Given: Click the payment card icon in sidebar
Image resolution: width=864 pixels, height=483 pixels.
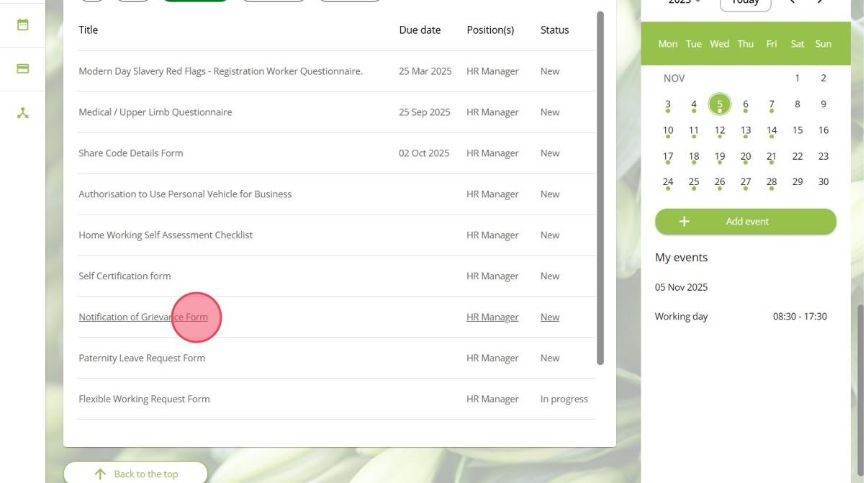Looking at the screenshot, I should click(22, 69).
